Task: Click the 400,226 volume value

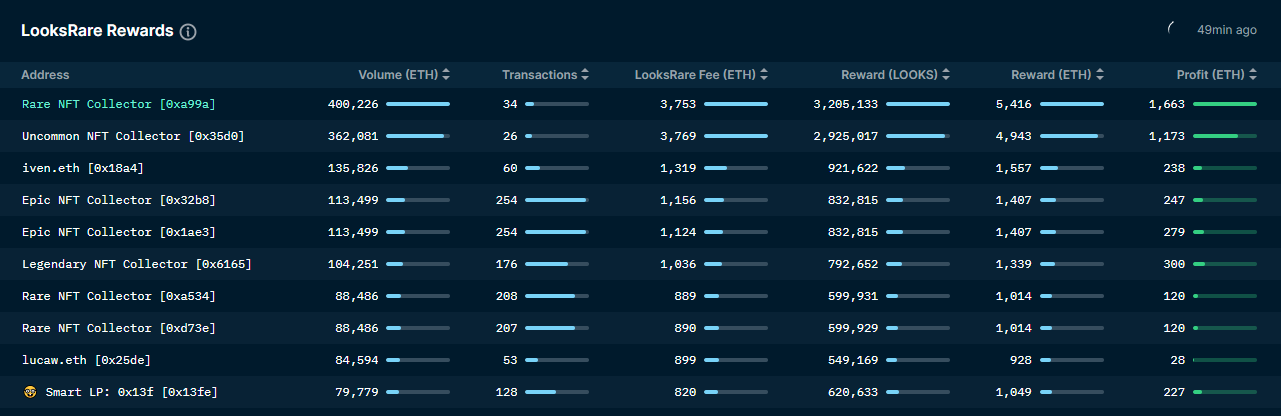Action: click(x=353, y=104)
